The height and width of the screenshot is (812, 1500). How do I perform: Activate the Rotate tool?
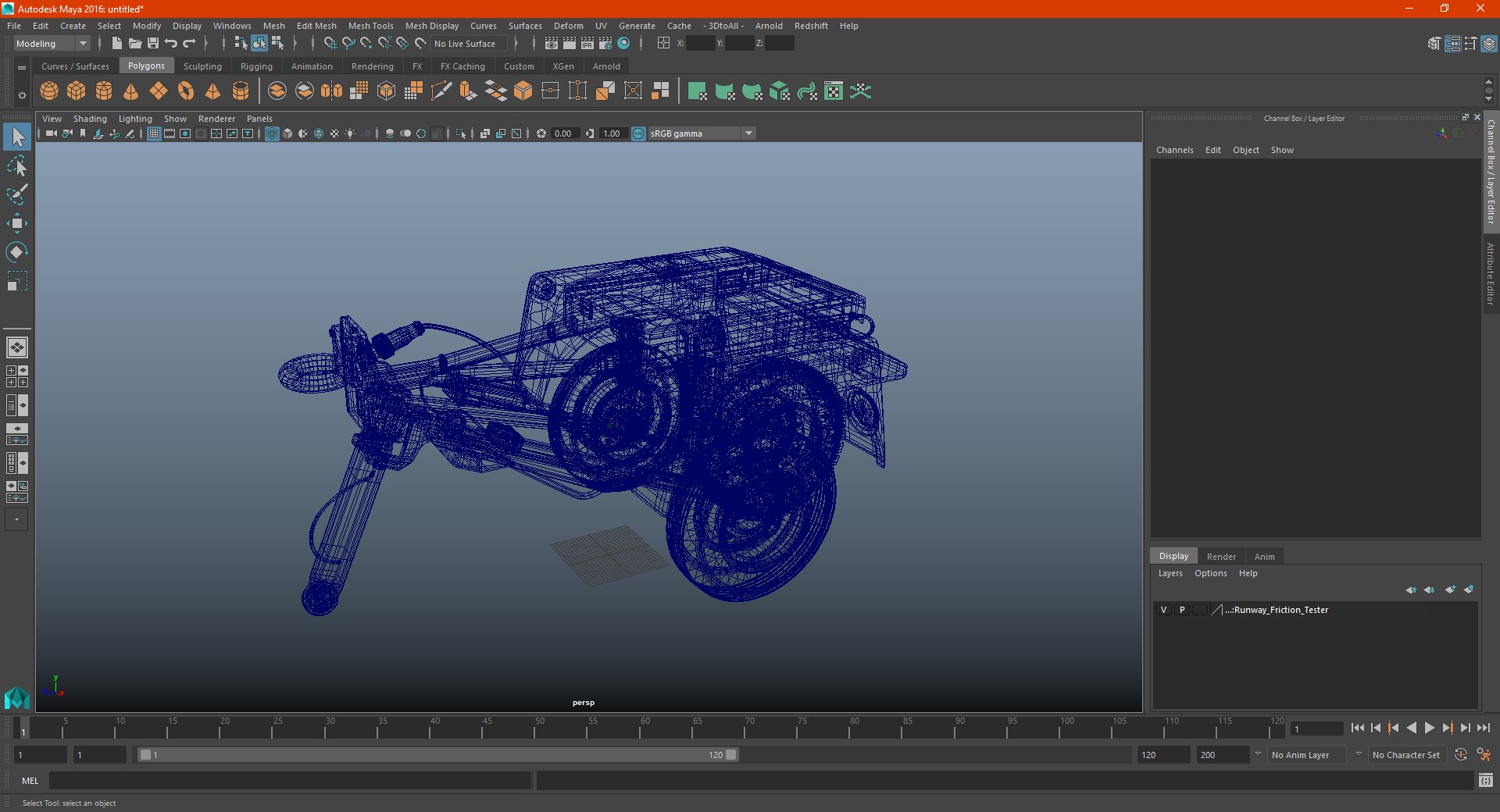16,252
